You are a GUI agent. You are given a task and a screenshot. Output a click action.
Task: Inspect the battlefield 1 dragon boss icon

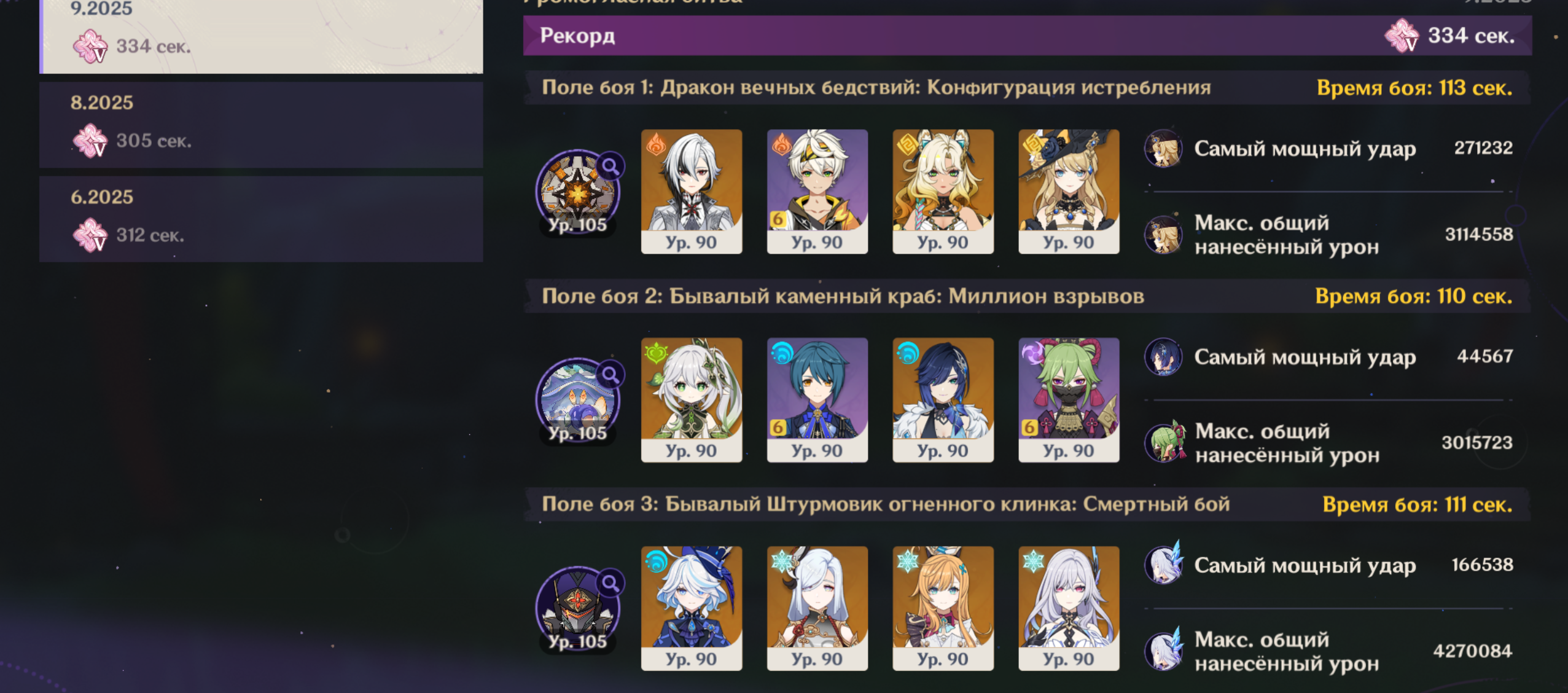577,192
